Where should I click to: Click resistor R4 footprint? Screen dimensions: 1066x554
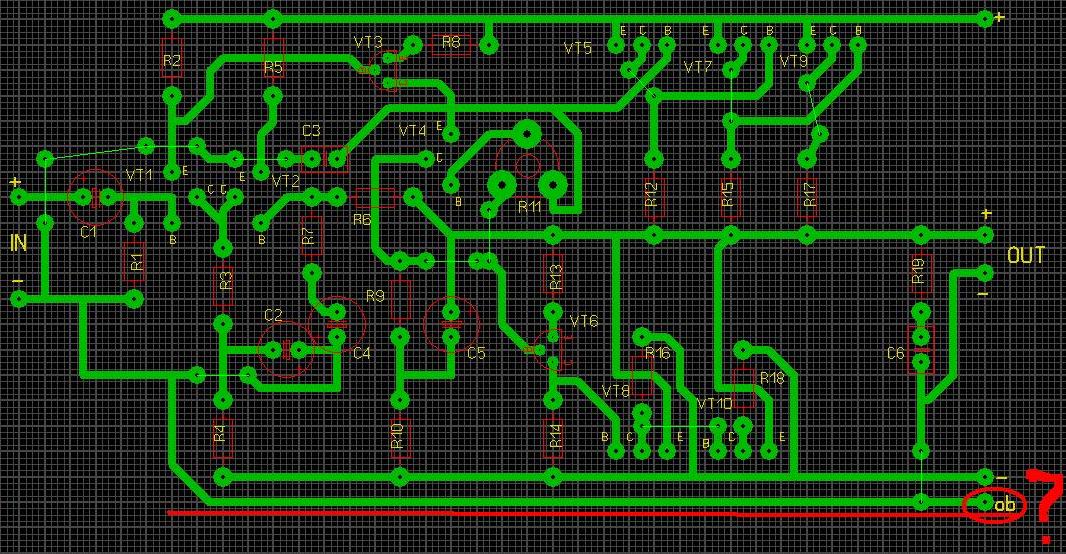[221, 436]
